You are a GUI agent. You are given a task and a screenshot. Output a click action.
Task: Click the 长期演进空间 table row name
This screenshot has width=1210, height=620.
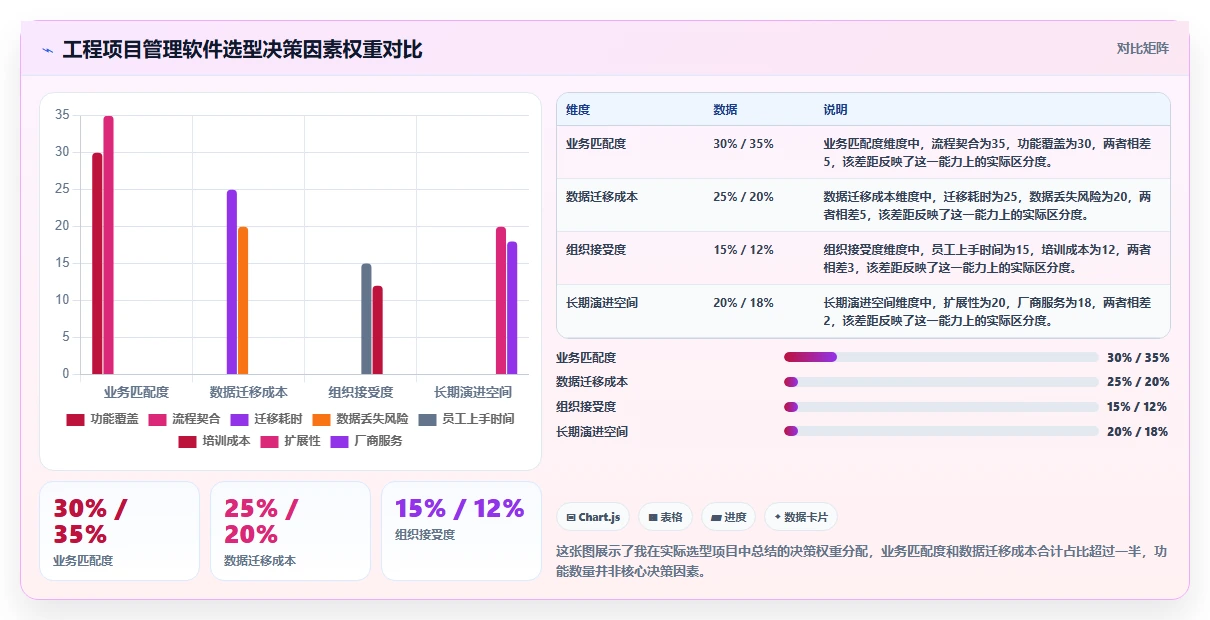[x=602, y=303]
